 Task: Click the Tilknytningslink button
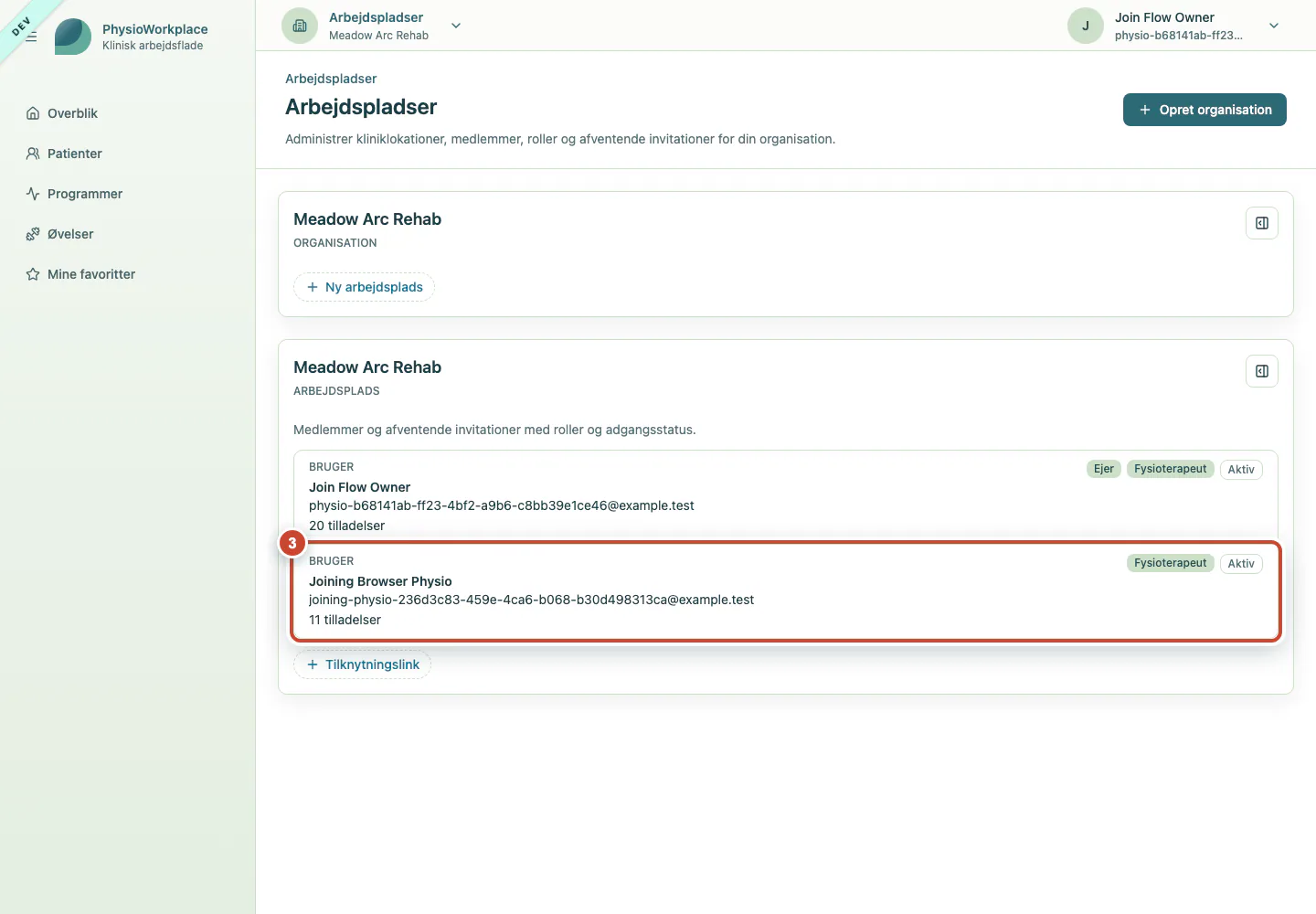click(362, 664)
